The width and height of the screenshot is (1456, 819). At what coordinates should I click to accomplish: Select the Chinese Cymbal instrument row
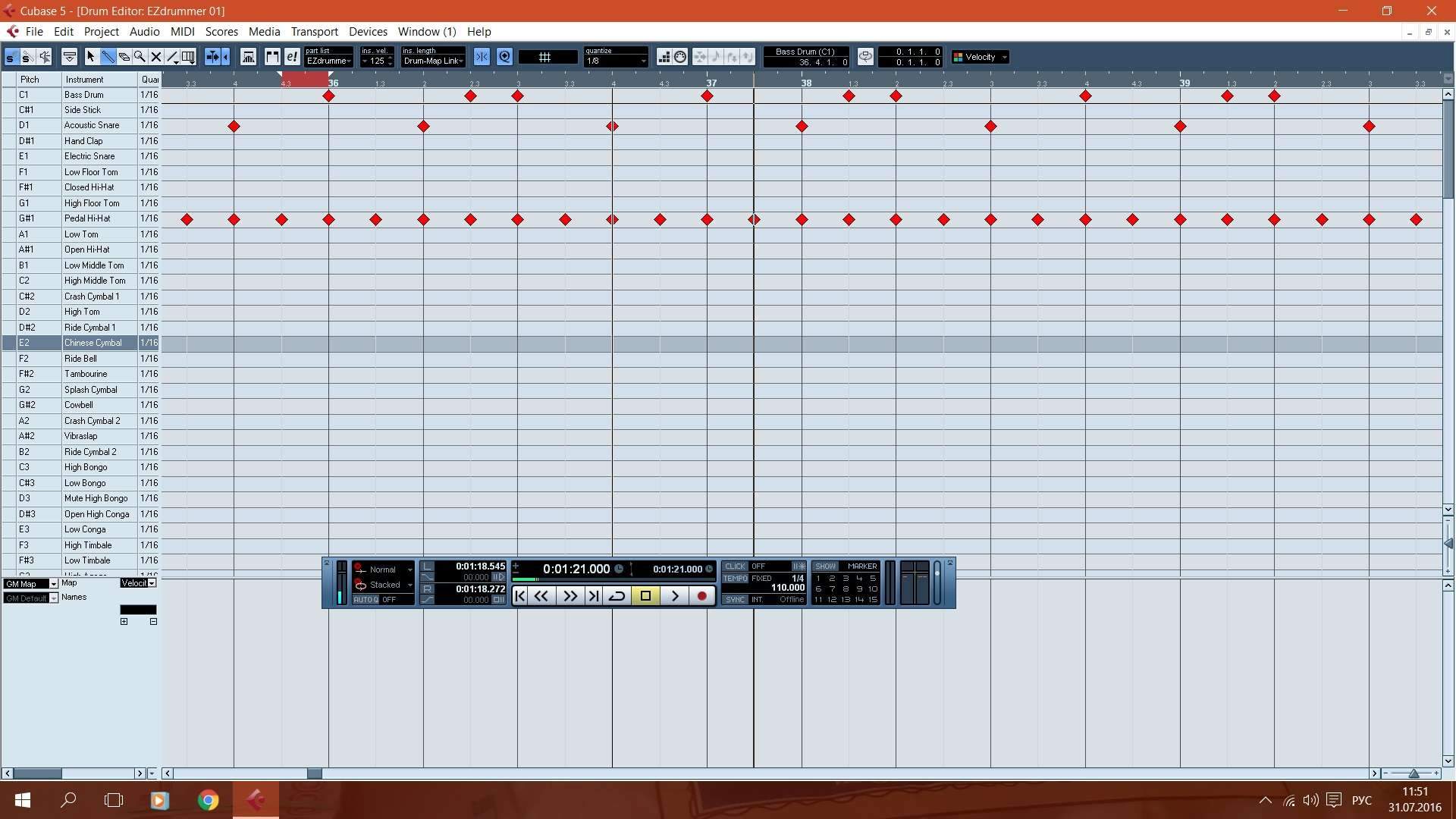point(93,343)
